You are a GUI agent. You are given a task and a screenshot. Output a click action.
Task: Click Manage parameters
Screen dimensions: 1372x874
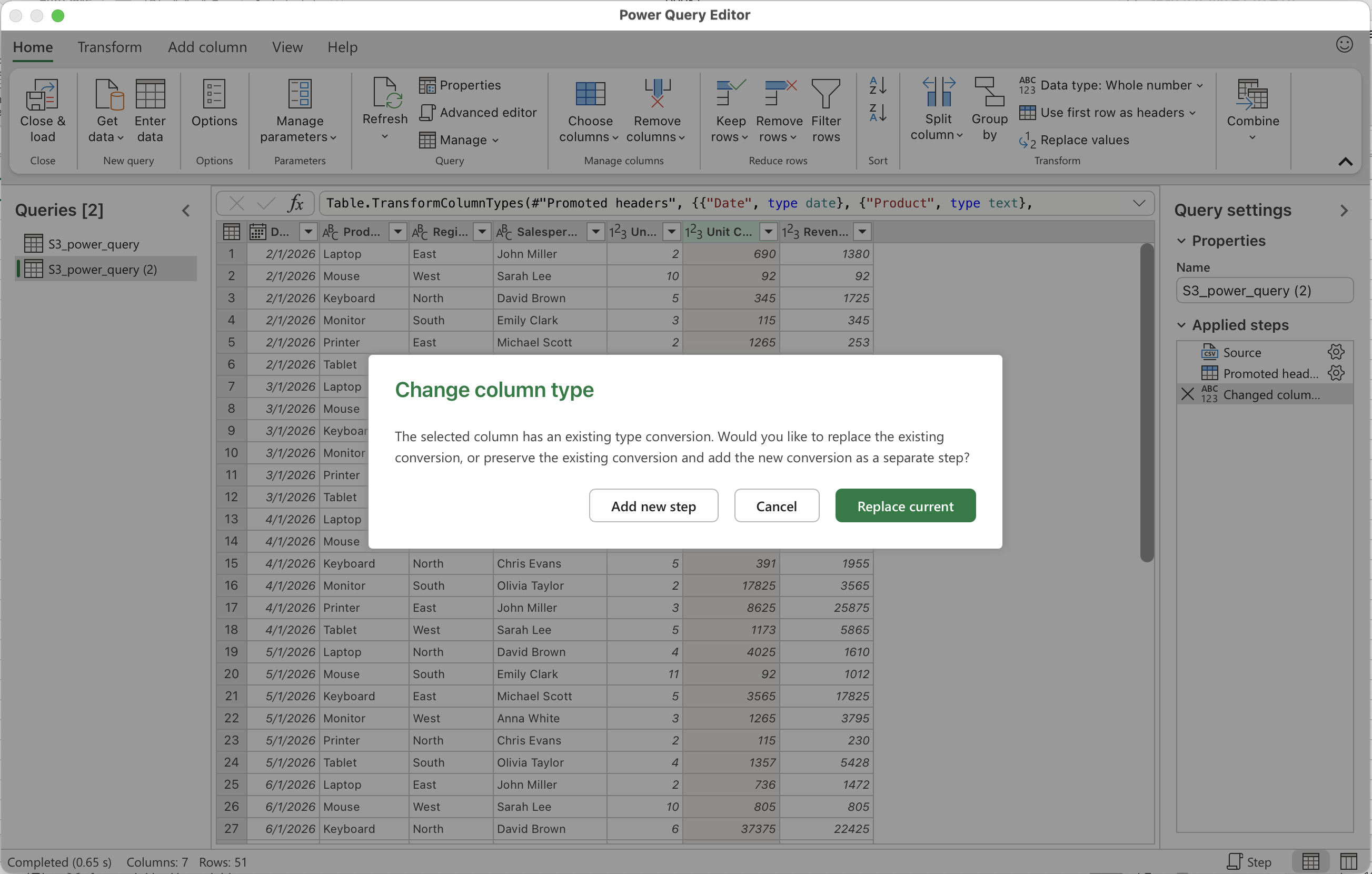pyautogui.click(x=299, y=111)
